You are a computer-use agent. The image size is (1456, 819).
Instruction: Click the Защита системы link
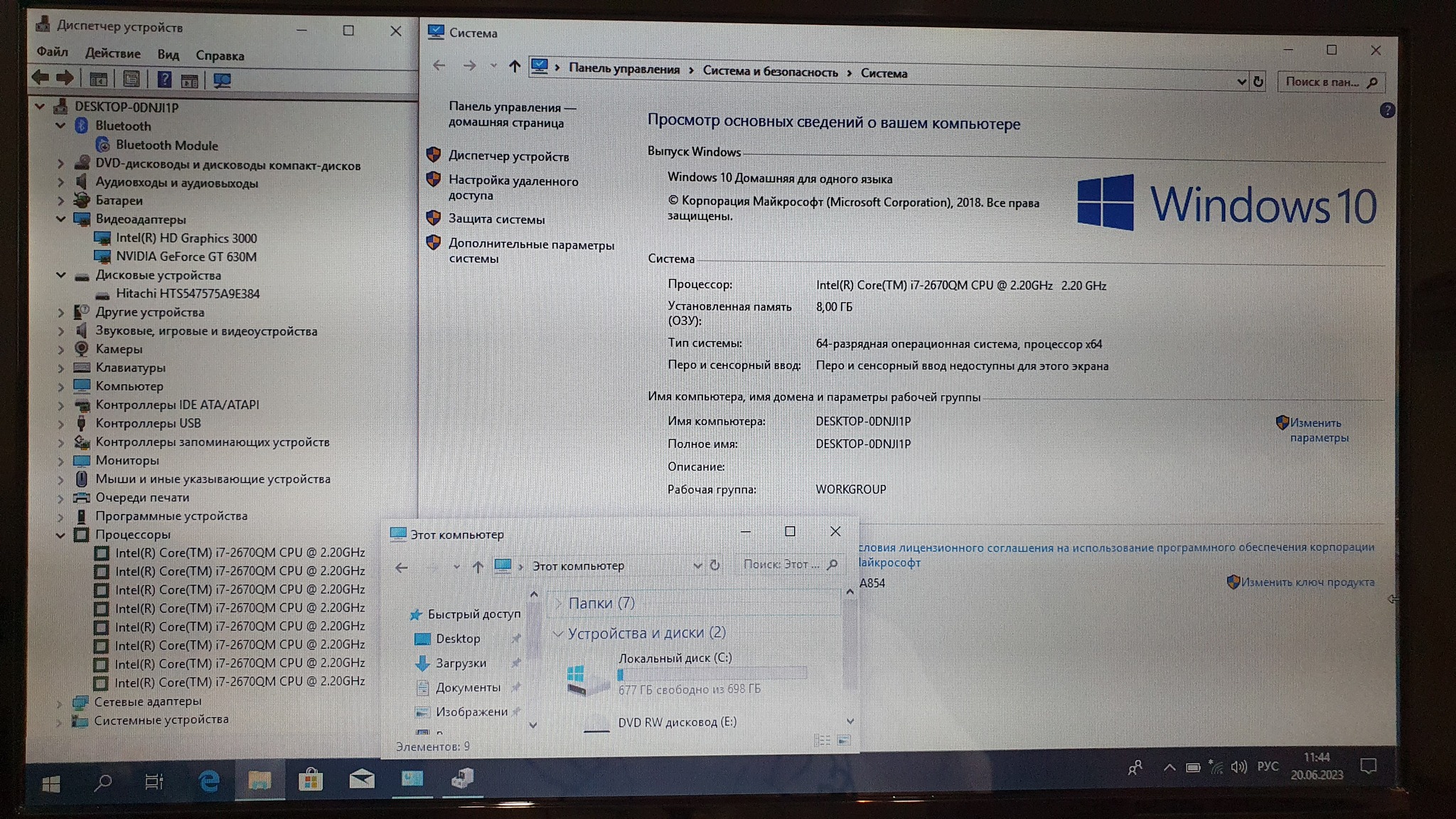(496, 219)
